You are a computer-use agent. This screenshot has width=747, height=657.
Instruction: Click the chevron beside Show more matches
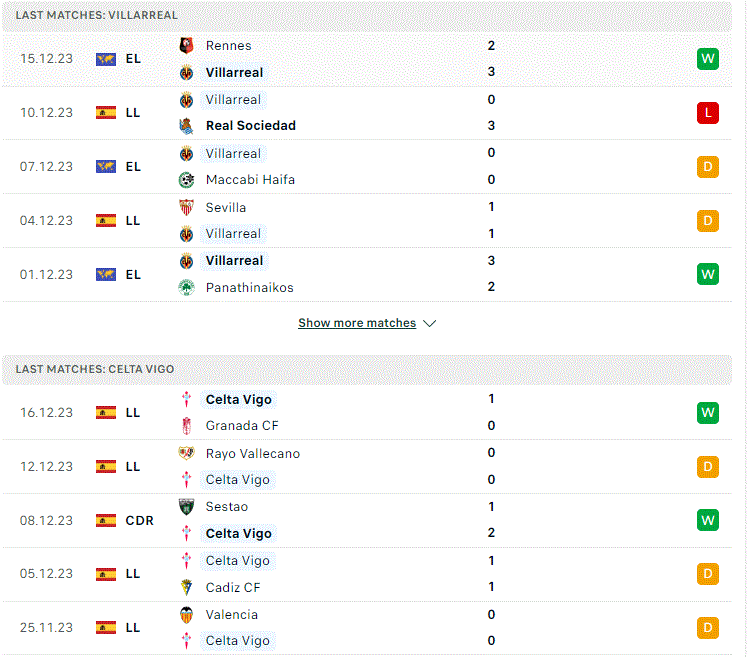[x=430, y=323]
